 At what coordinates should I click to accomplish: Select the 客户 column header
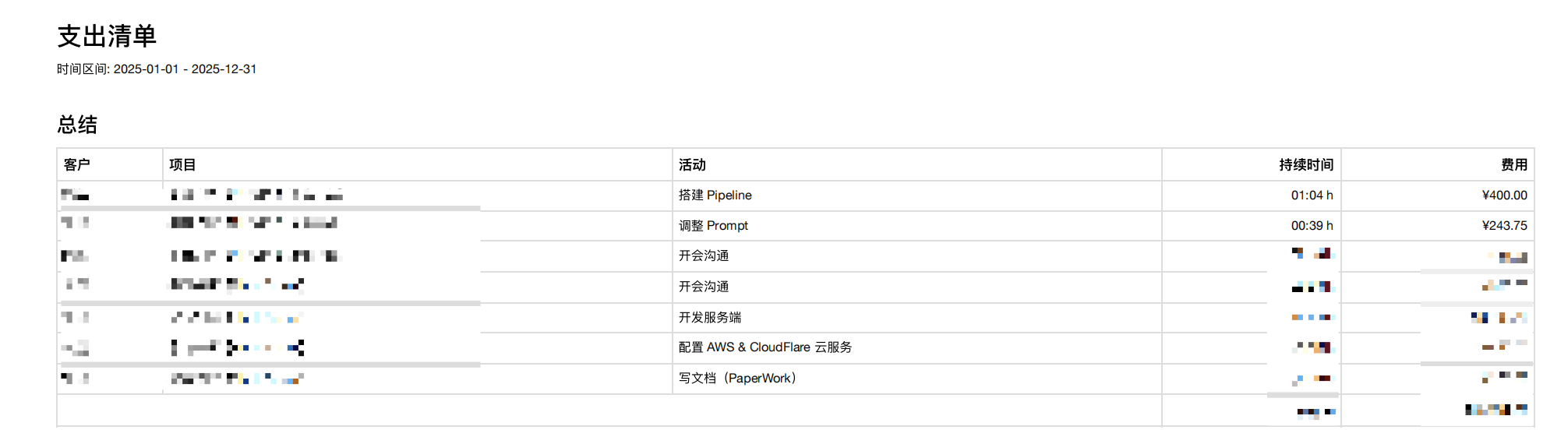click(x=77, y=164)
